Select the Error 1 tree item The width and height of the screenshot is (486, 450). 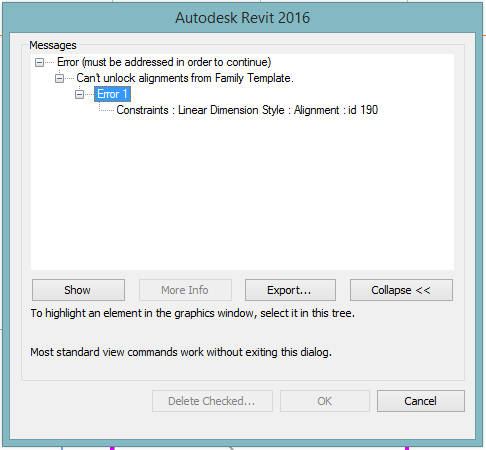[112, 94]
